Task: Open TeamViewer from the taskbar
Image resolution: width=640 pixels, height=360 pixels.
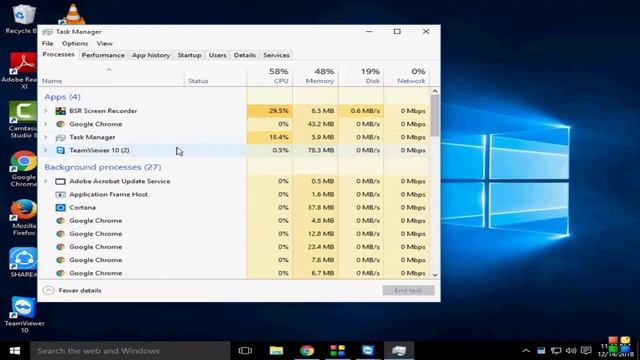Action: pos(368,351)
